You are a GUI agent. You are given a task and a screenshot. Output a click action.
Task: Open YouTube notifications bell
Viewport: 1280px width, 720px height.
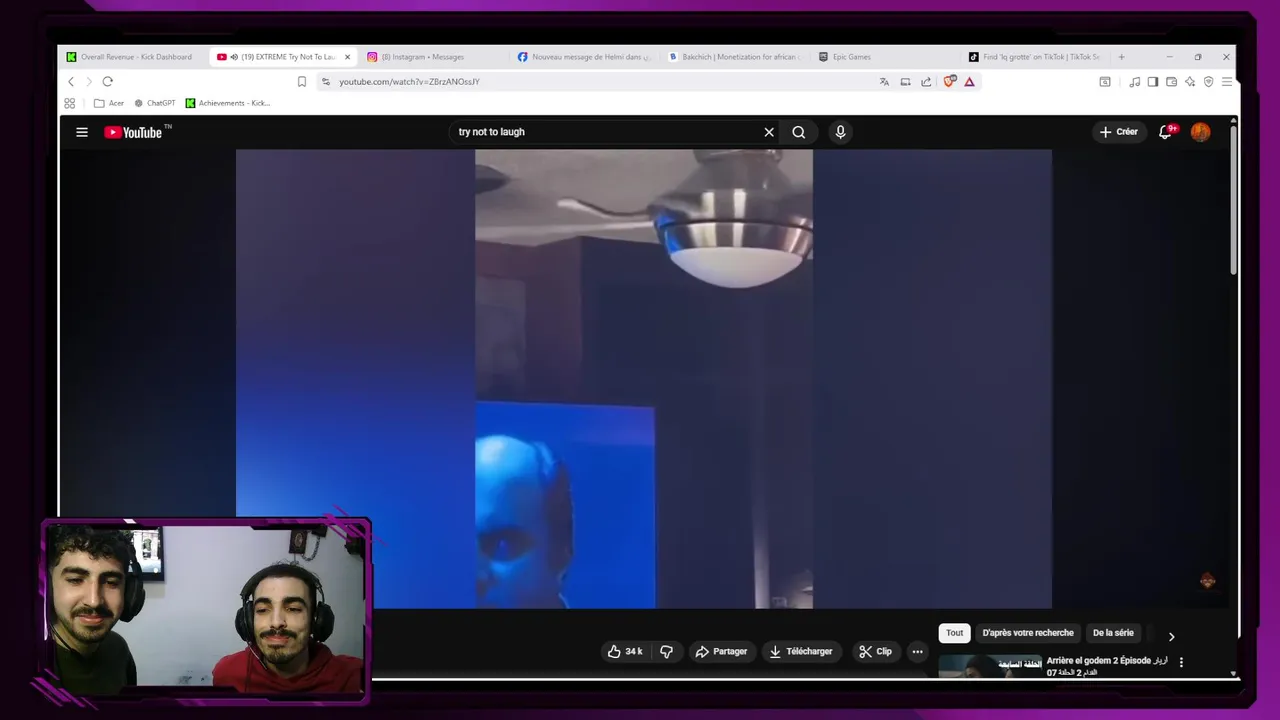(x=1166, y=132)
